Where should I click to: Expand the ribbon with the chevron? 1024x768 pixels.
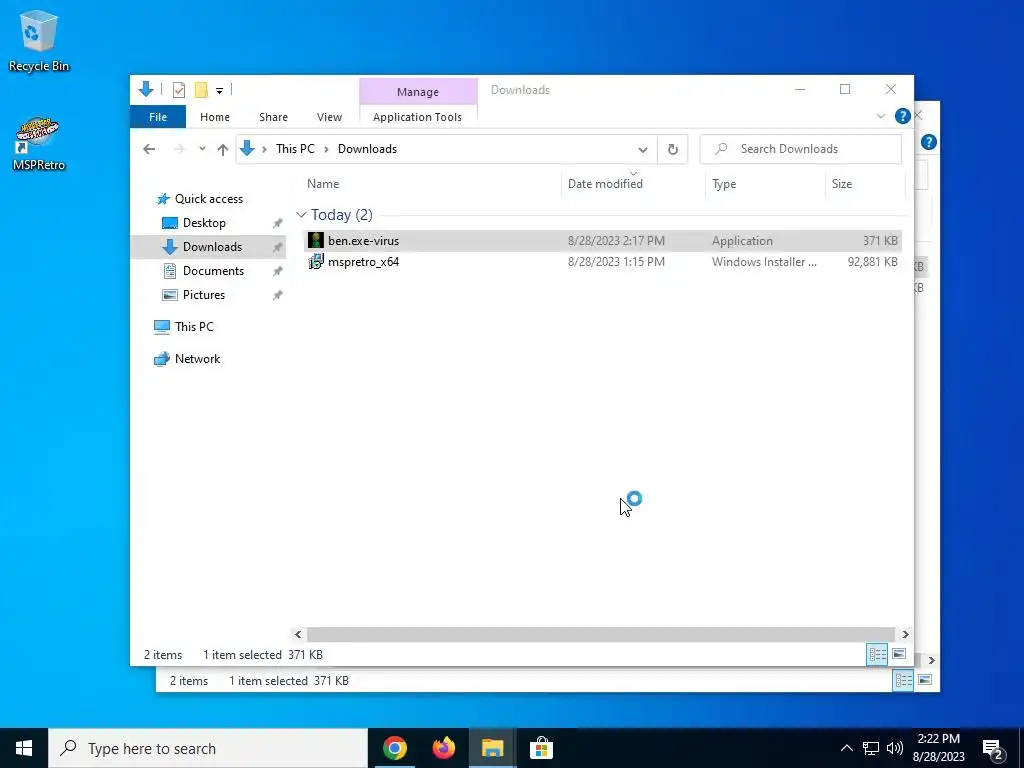880,116
